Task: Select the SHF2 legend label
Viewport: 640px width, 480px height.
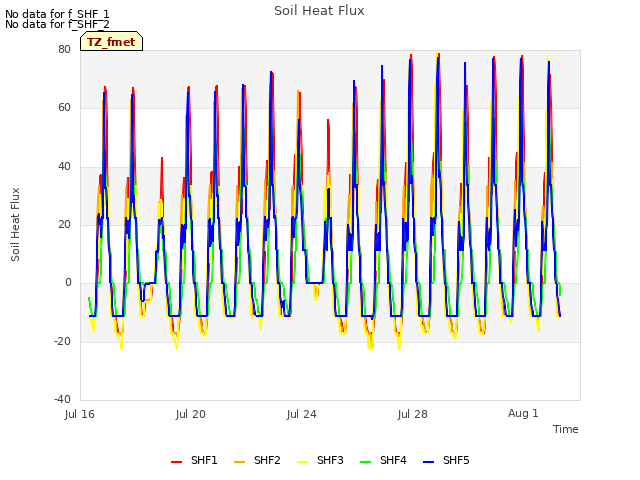Action: coord(267,460)
